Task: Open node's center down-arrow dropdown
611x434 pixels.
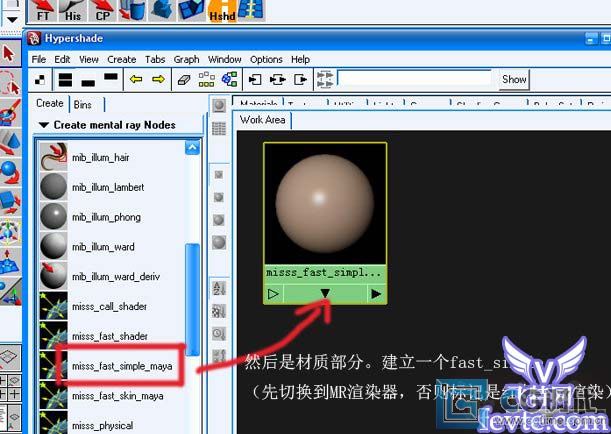Action: coord(325,293)
